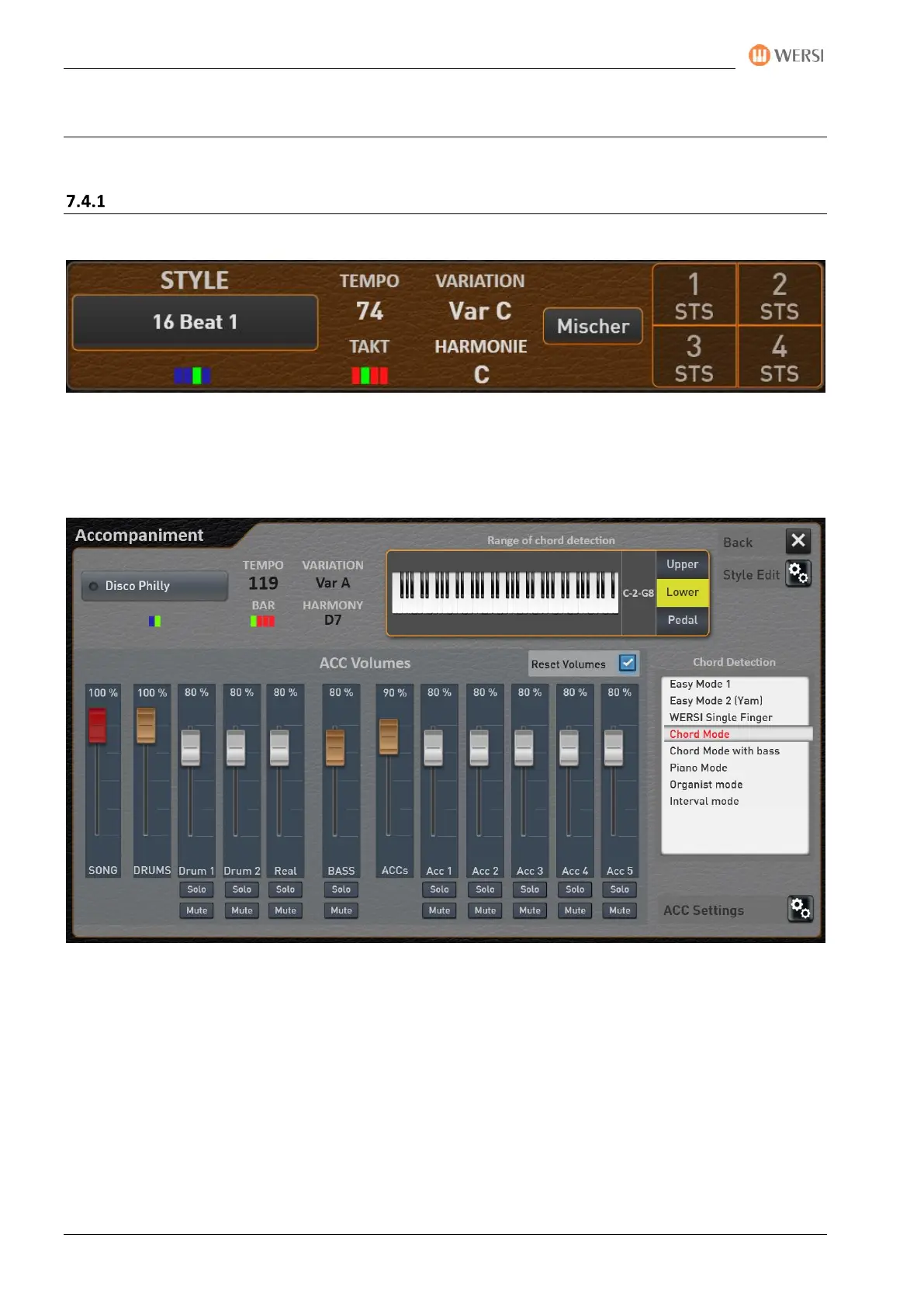
Task: Mute the Drum 1 channel
Action: point(197,910)
